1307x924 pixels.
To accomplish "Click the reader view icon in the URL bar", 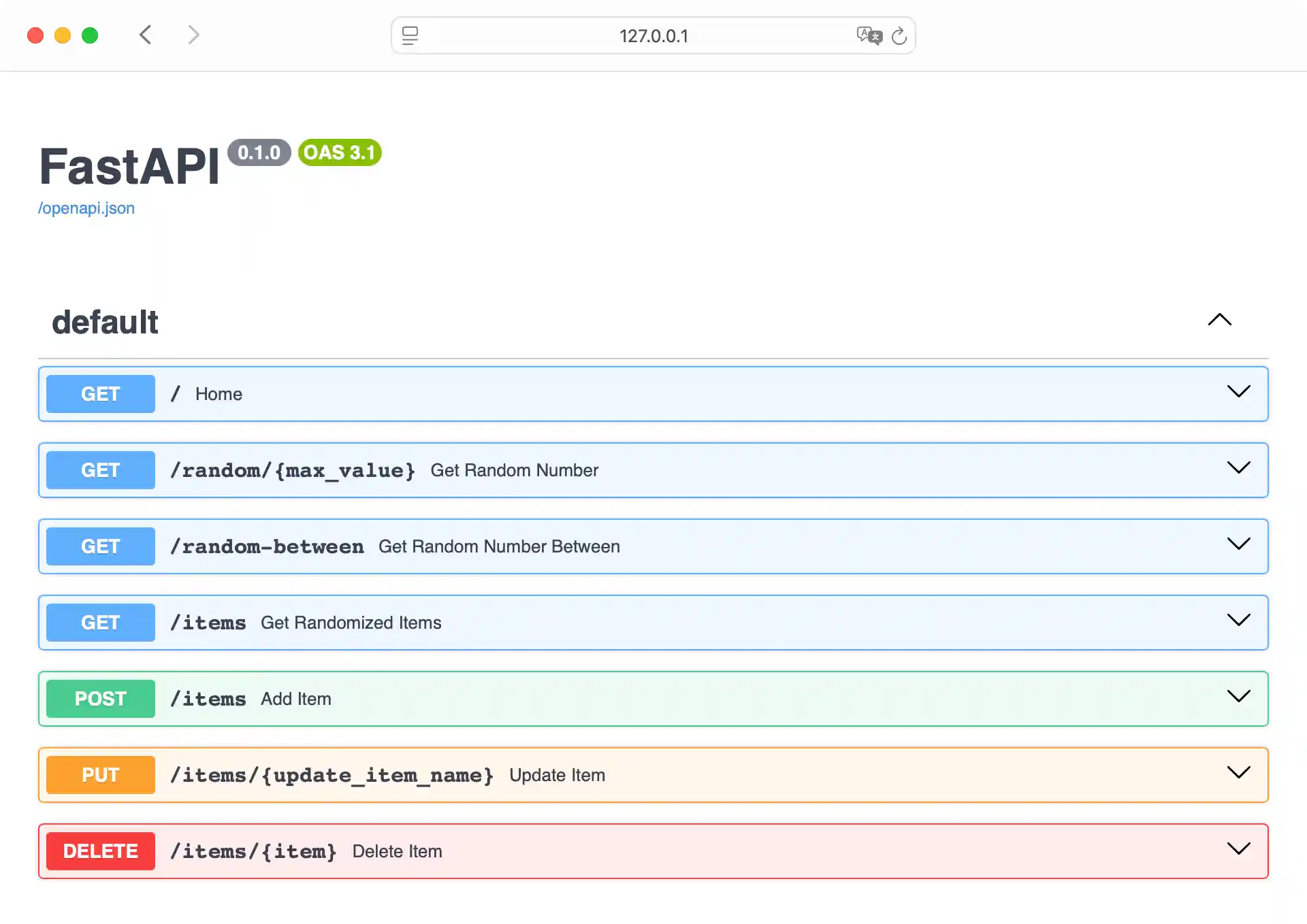I will click(410, 36).
